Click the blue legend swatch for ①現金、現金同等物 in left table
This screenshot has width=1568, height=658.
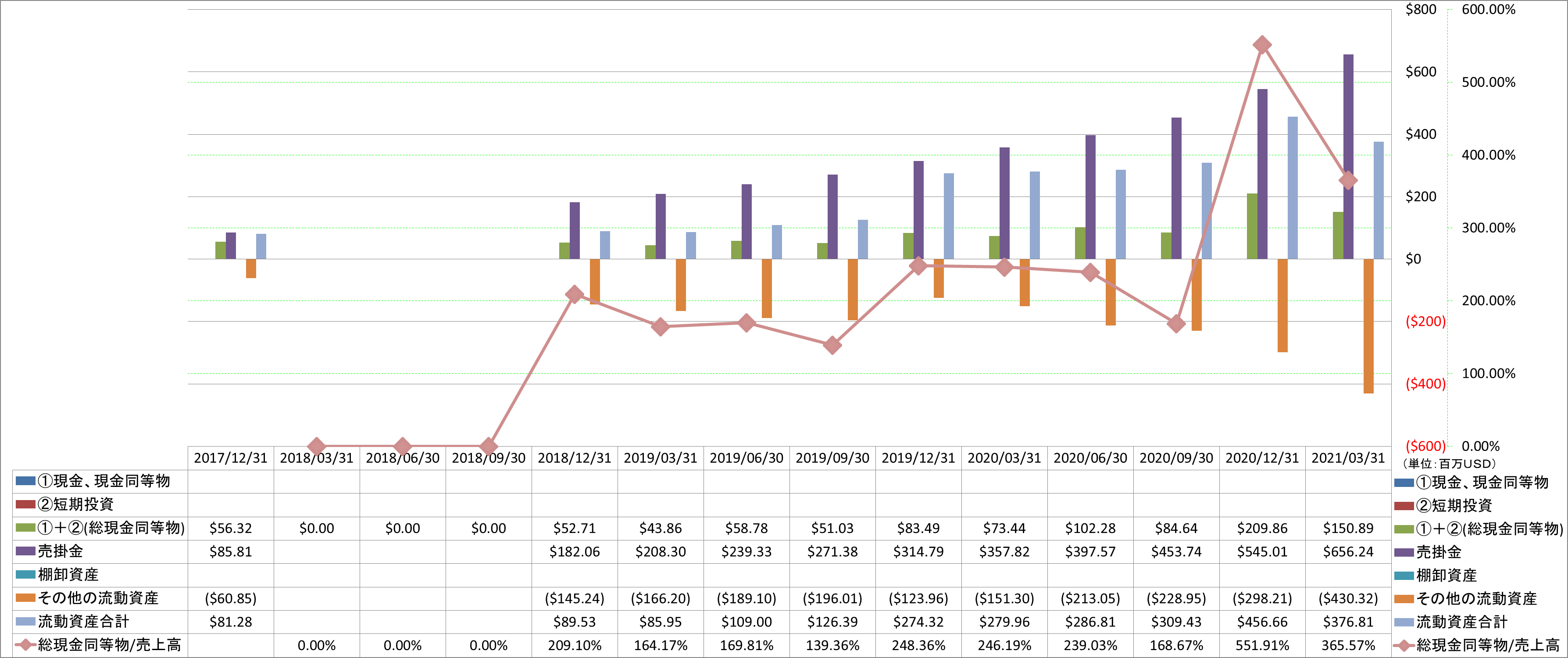pos(25,481)
